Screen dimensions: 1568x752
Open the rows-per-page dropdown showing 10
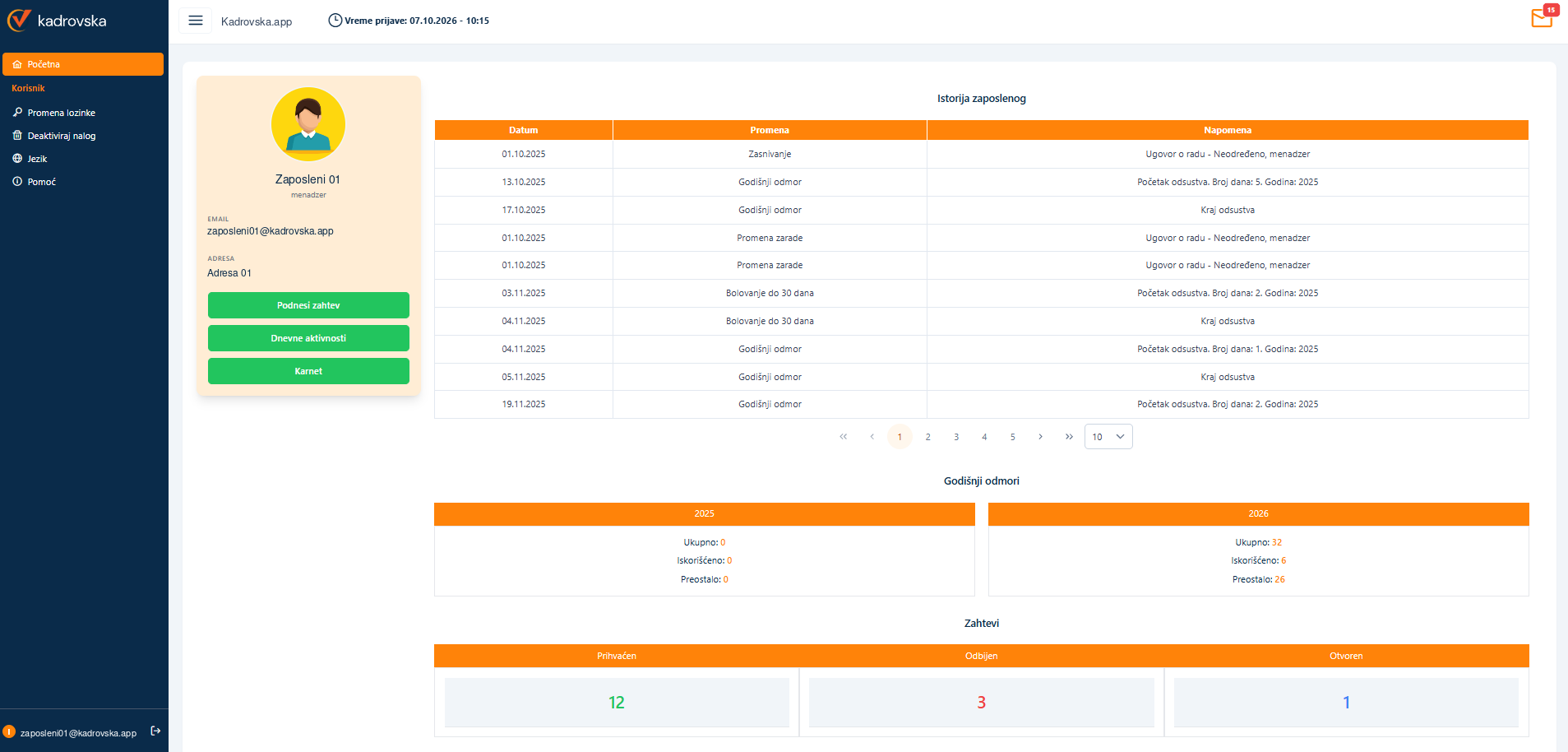click(1108, 437)
